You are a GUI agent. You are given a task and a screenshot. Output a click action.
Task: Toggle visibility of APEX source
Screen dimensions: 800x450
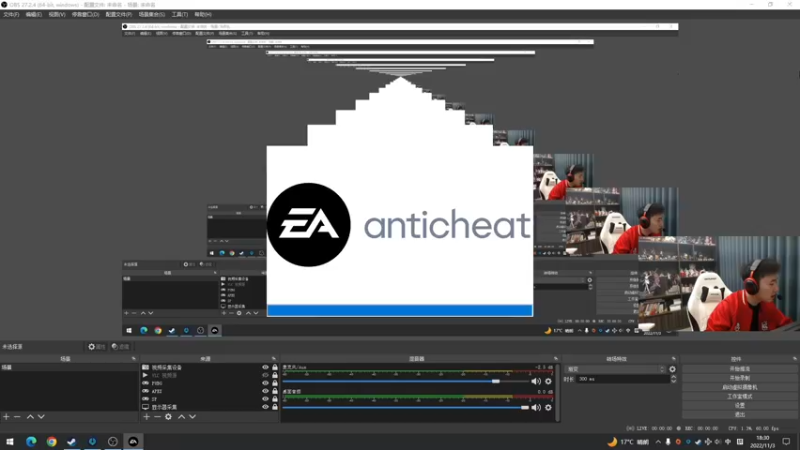point(265,391)
